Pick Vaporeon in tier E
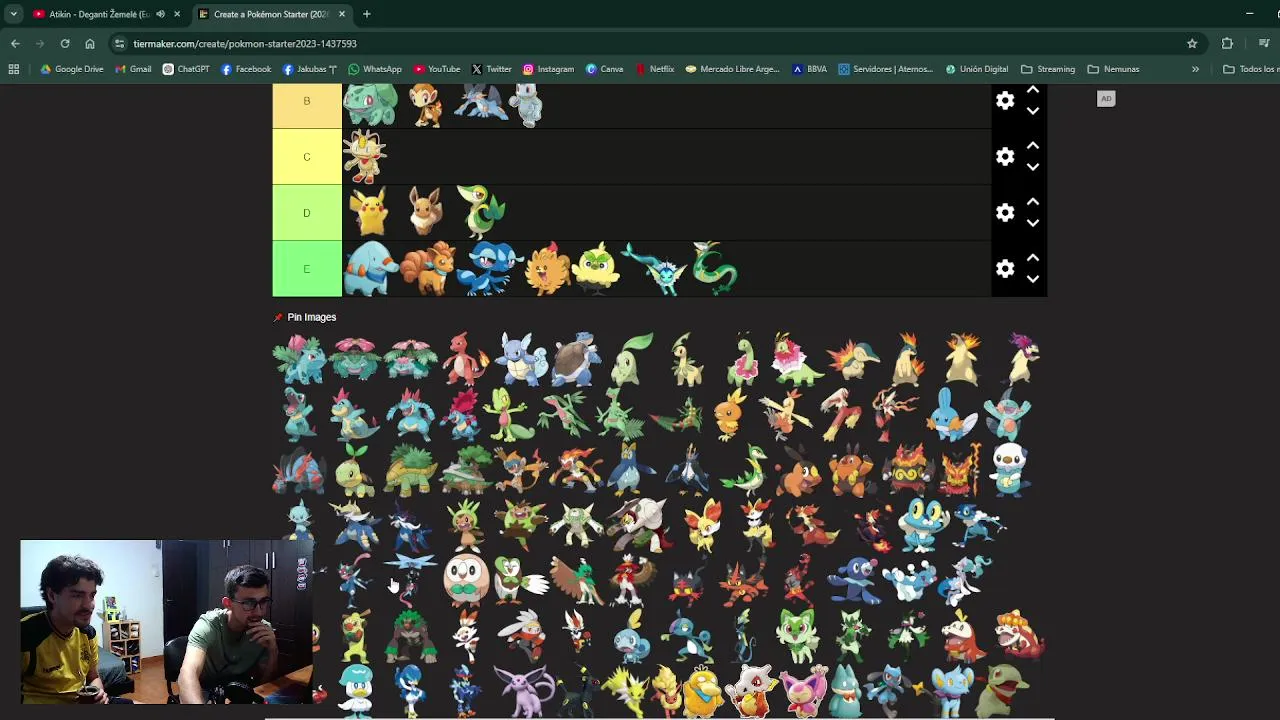The width and height of the screenshot is (1280, 720). tap(655, 270)
